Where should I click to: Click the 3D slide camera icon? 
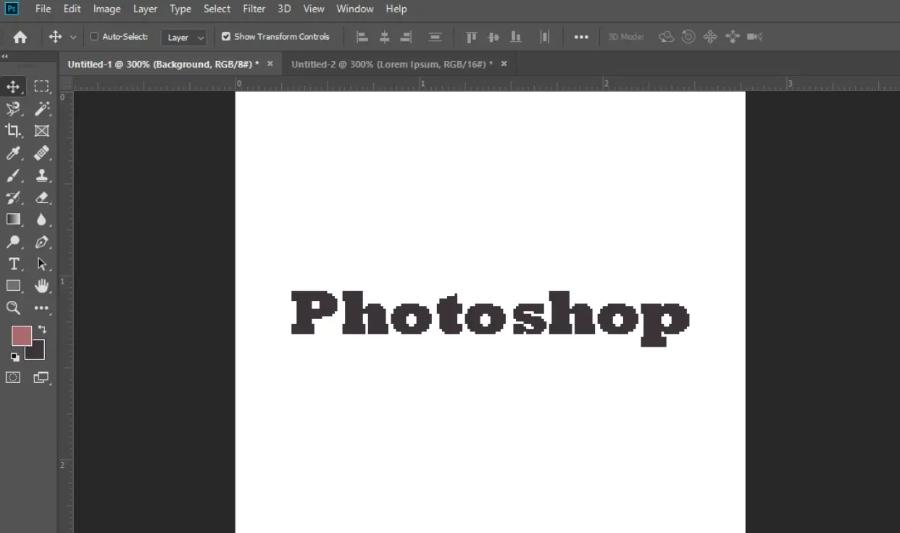point(732,37)
